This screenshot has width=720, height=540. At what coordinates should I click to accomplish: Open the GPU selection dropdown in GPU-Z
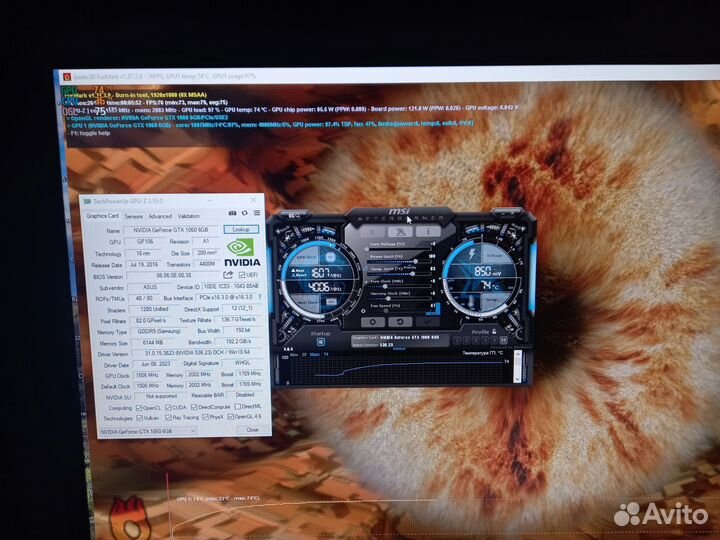coord(148,431)
